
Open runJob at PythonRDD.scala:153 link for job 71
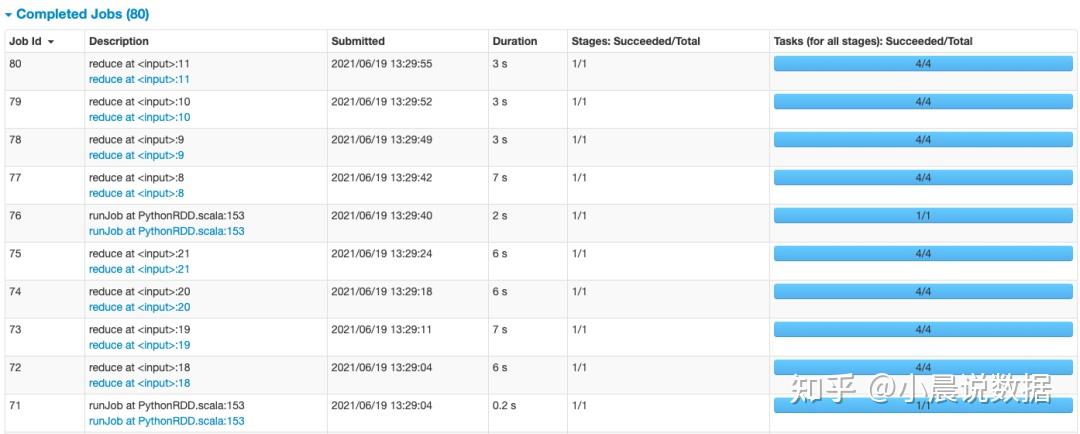click(166, 421)
